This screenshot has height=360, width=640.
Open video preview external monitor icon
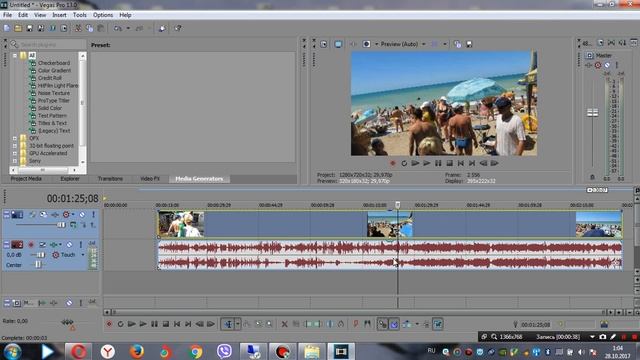click(x=338, y=44)
